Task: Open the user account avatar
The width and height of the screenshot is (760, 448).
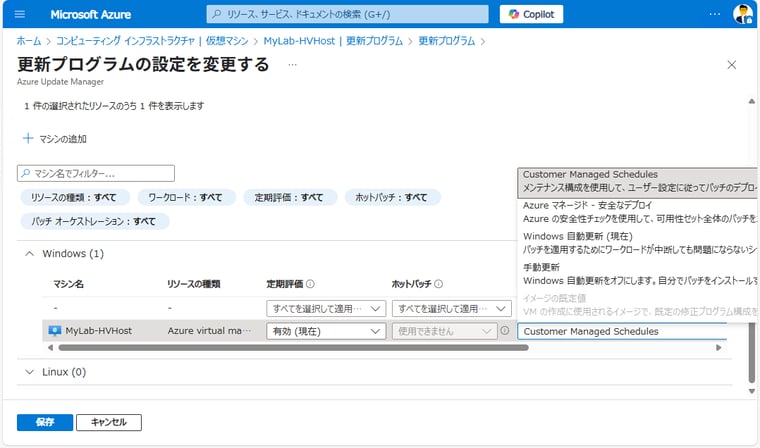Action: [743, 14]
